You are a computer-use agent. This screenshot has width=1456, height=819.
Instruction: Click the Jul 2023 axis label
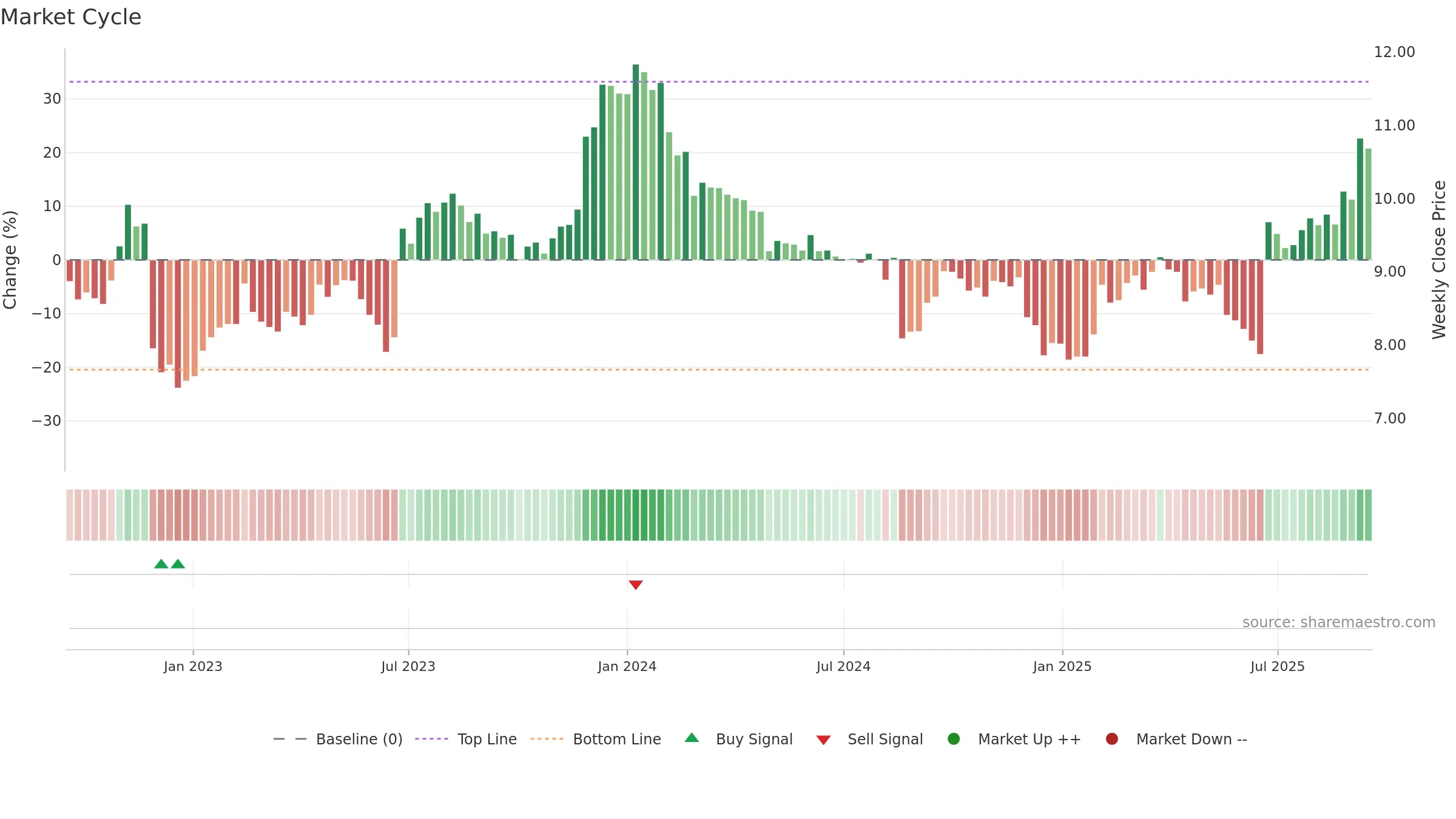tap(408, 666)
